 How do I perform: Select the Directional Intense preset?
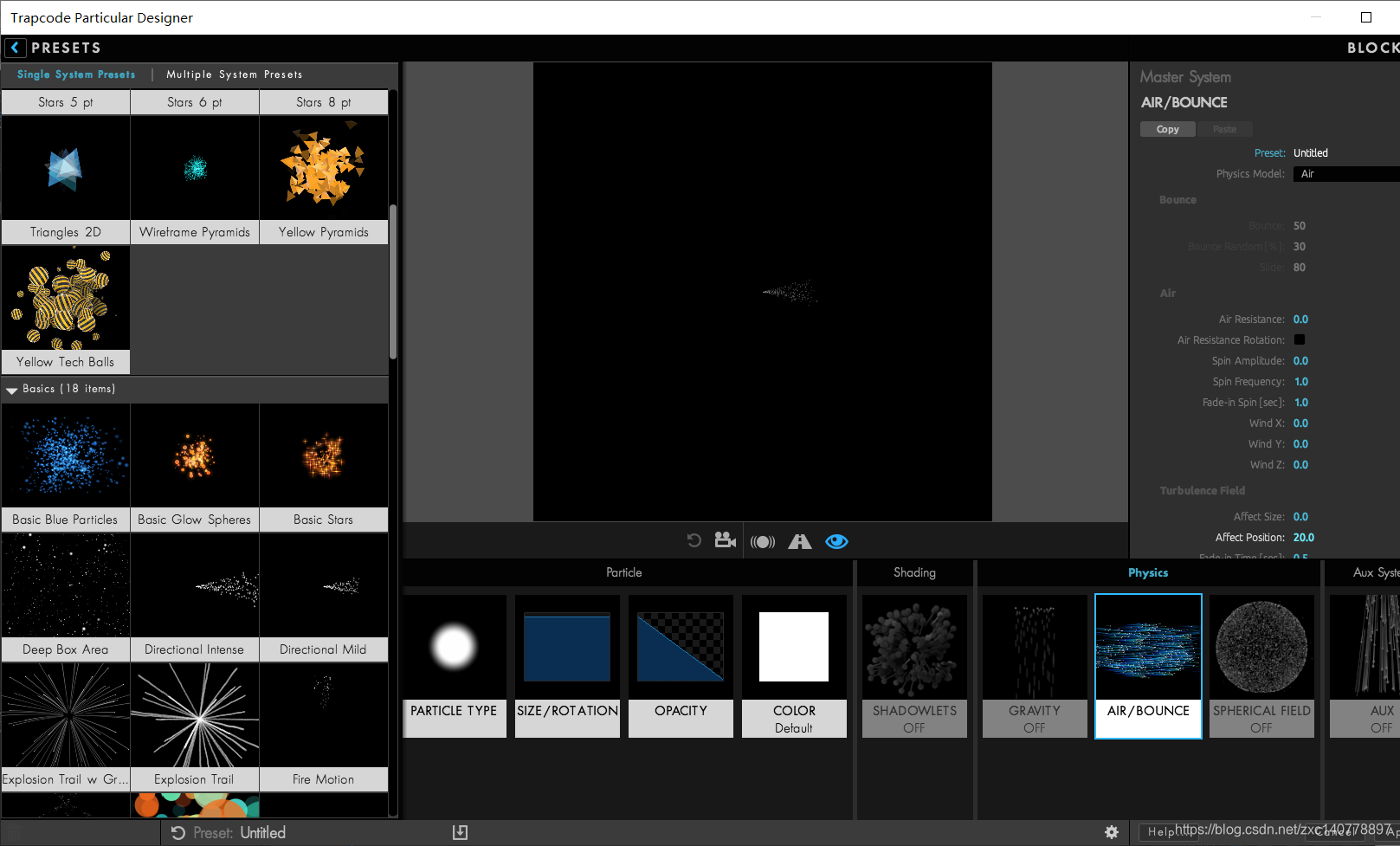coord(195,597)
